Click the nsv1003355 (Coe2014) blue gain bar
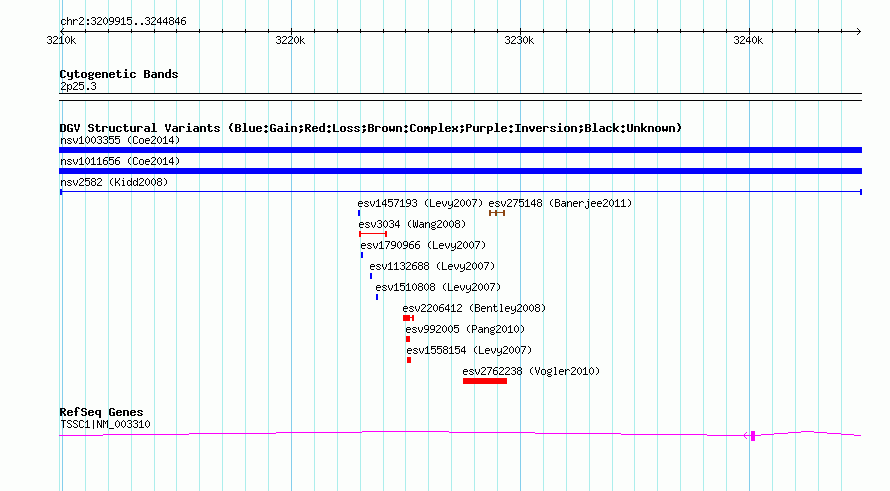This screenshot has height=491, width=890. [460, 150]
